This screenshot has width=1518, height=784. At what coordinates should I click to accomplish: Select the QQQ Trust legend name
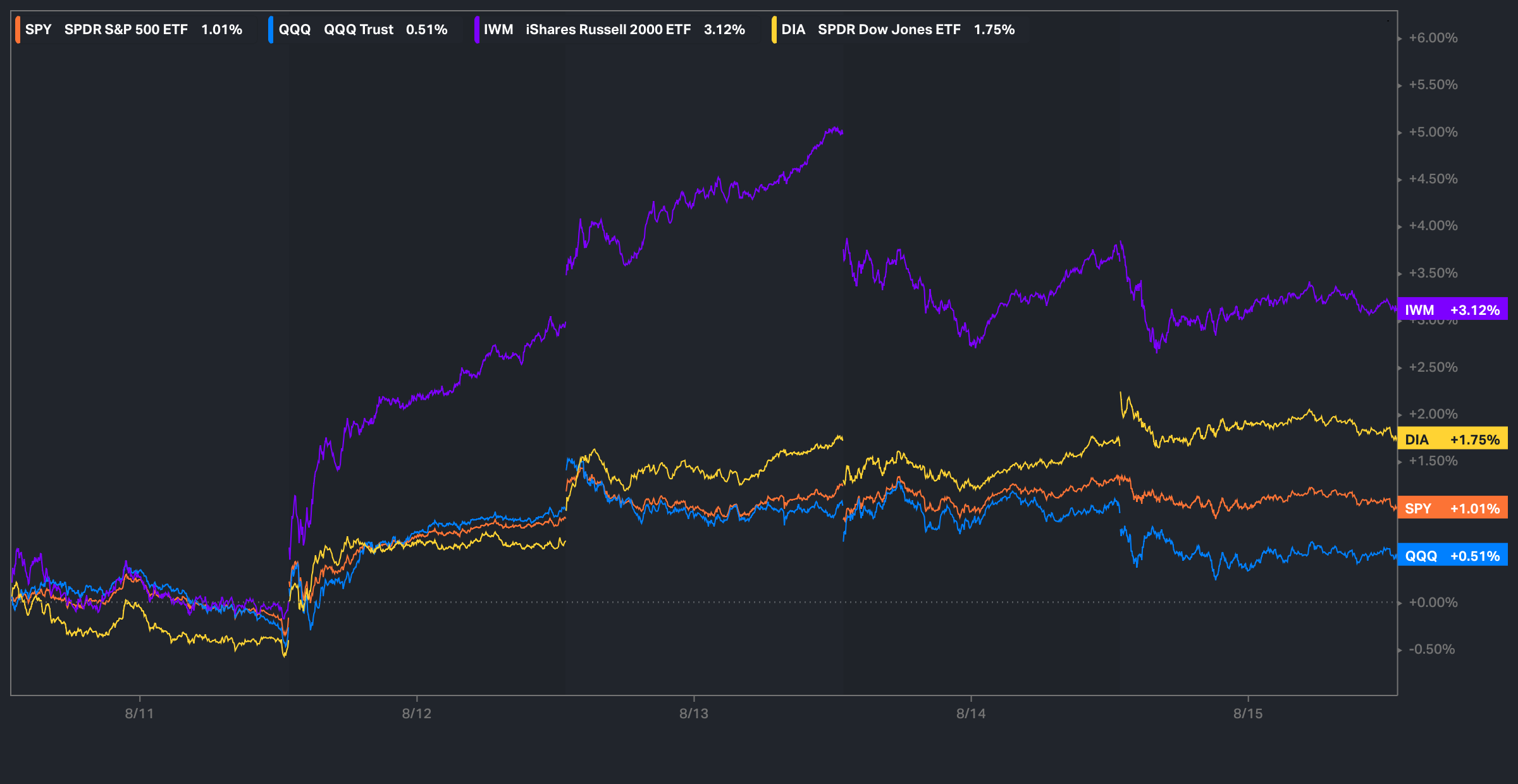coord(358,30)
